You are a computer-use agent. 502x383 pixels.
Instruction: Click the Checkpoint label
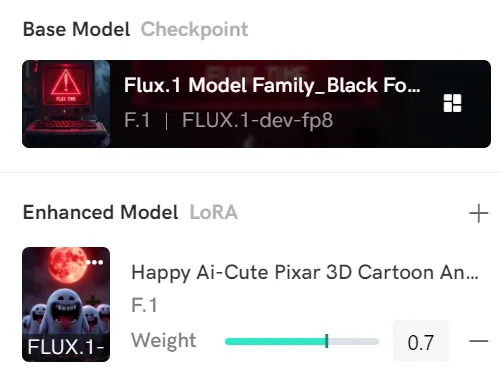pyautogui.click(x=194, y=30)
